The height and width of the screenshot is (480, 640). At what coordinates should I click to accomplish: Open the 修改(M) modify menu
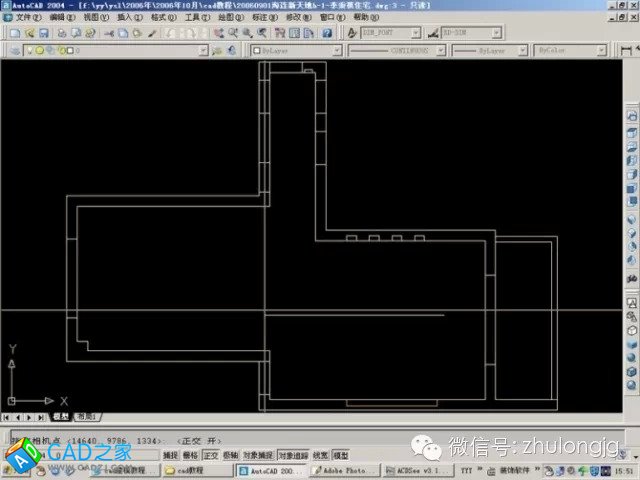click(295, 17)
